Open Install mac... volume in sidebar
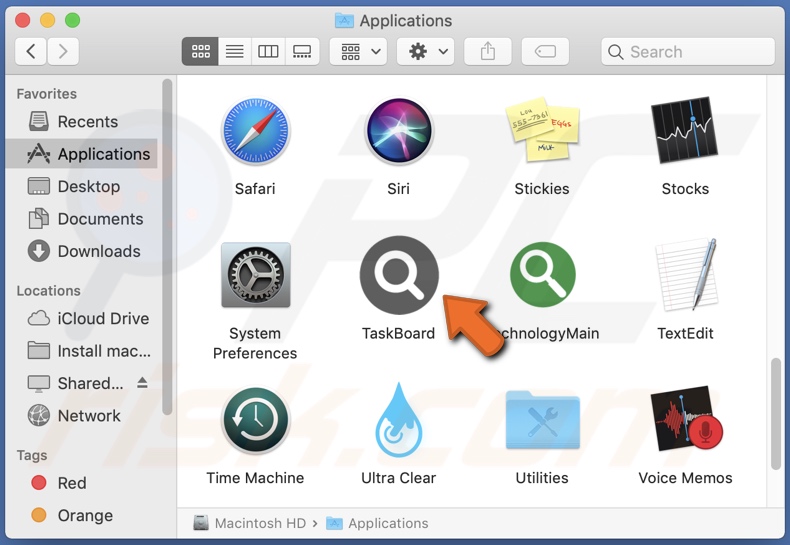This screenshot has height=545, width=790. 83,351
